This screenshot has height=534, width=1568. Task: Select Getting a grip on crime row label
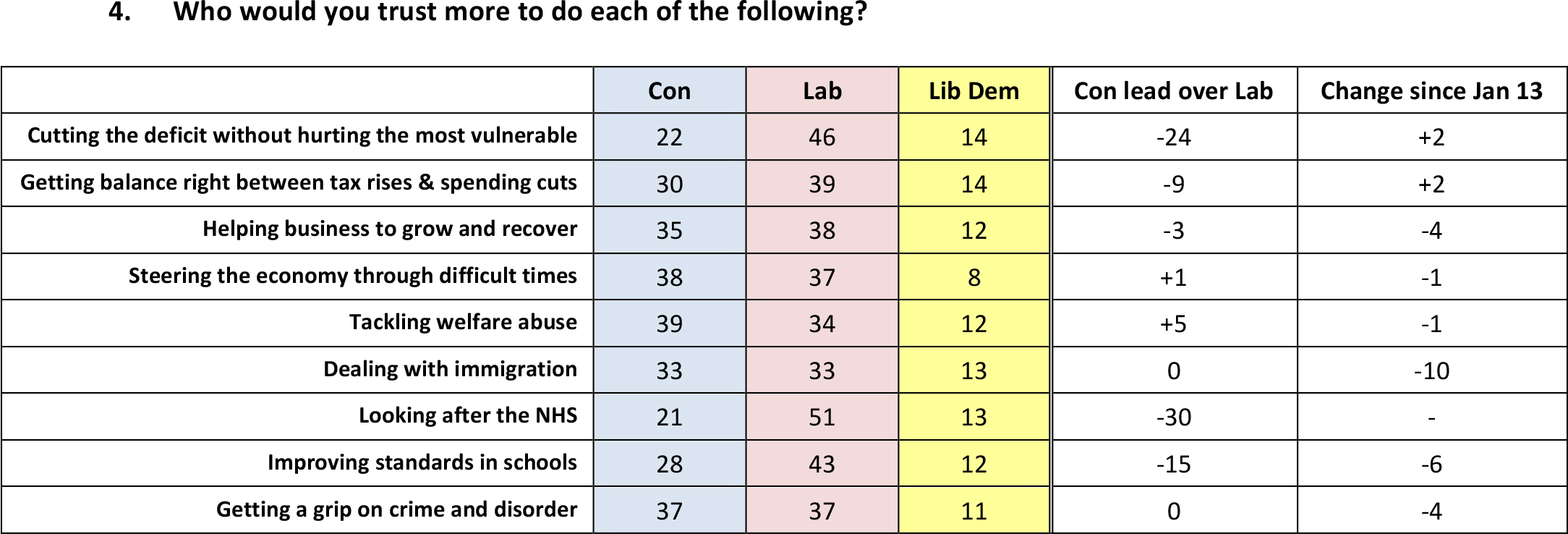tap(396, 509)
